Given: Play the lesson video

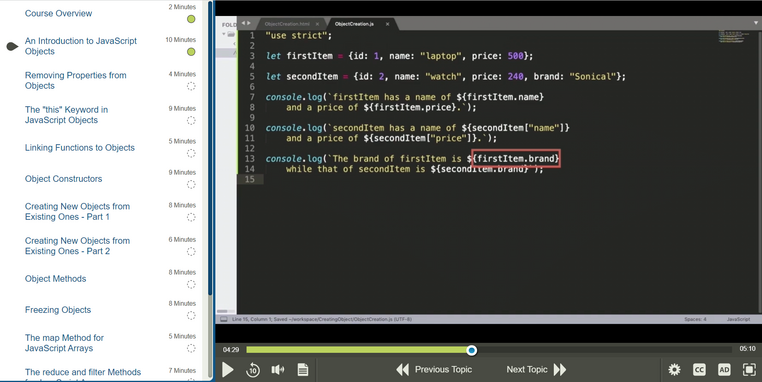Looking at the screenshot, I should click(x=227, y=370).
